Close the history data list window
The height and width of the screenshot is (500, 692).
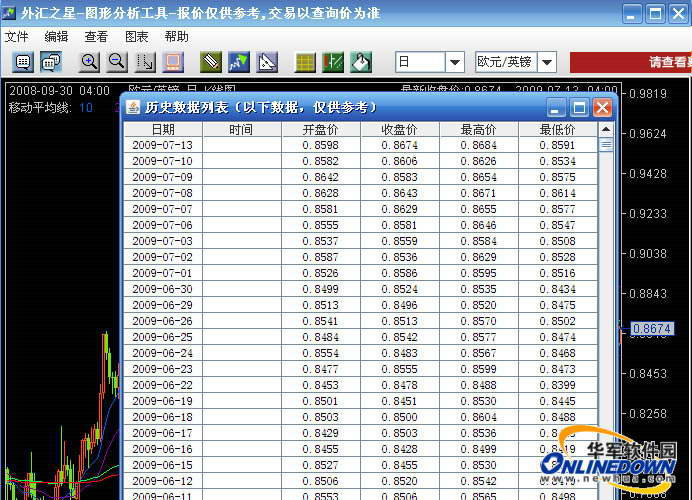pos(602,108)
